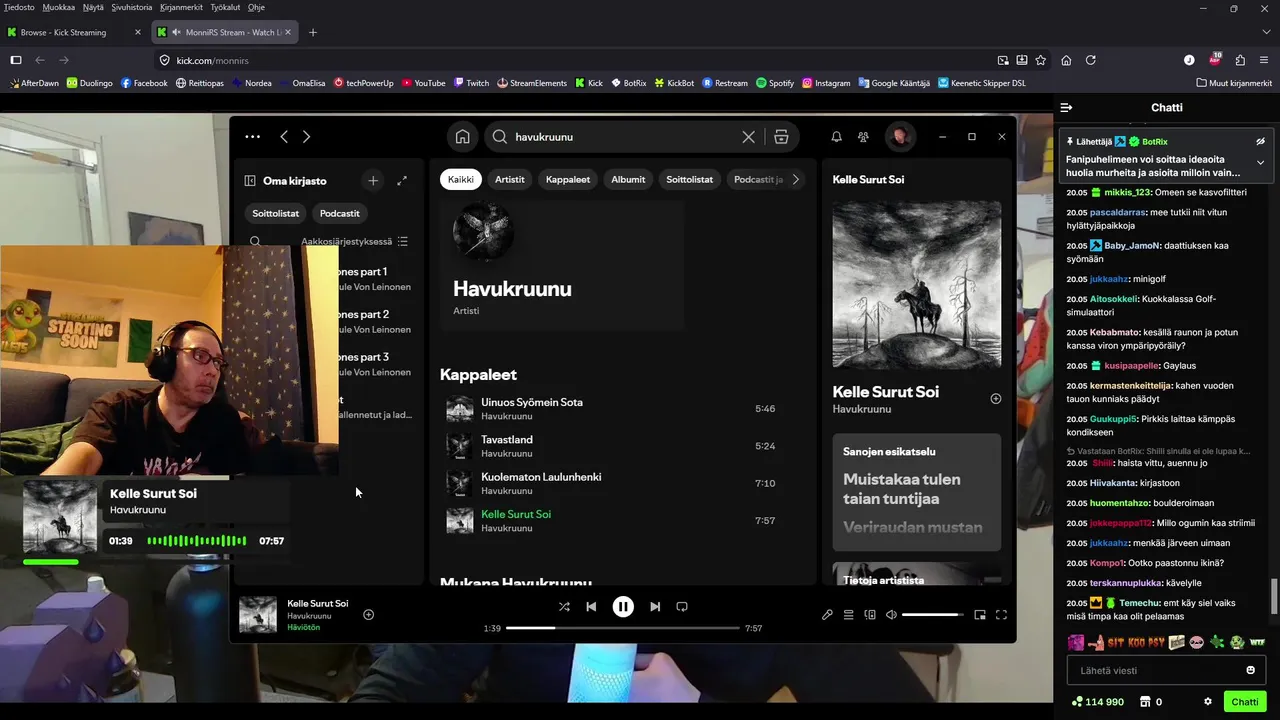
Task: Open chat settings gear
Action: (1208, 702)
